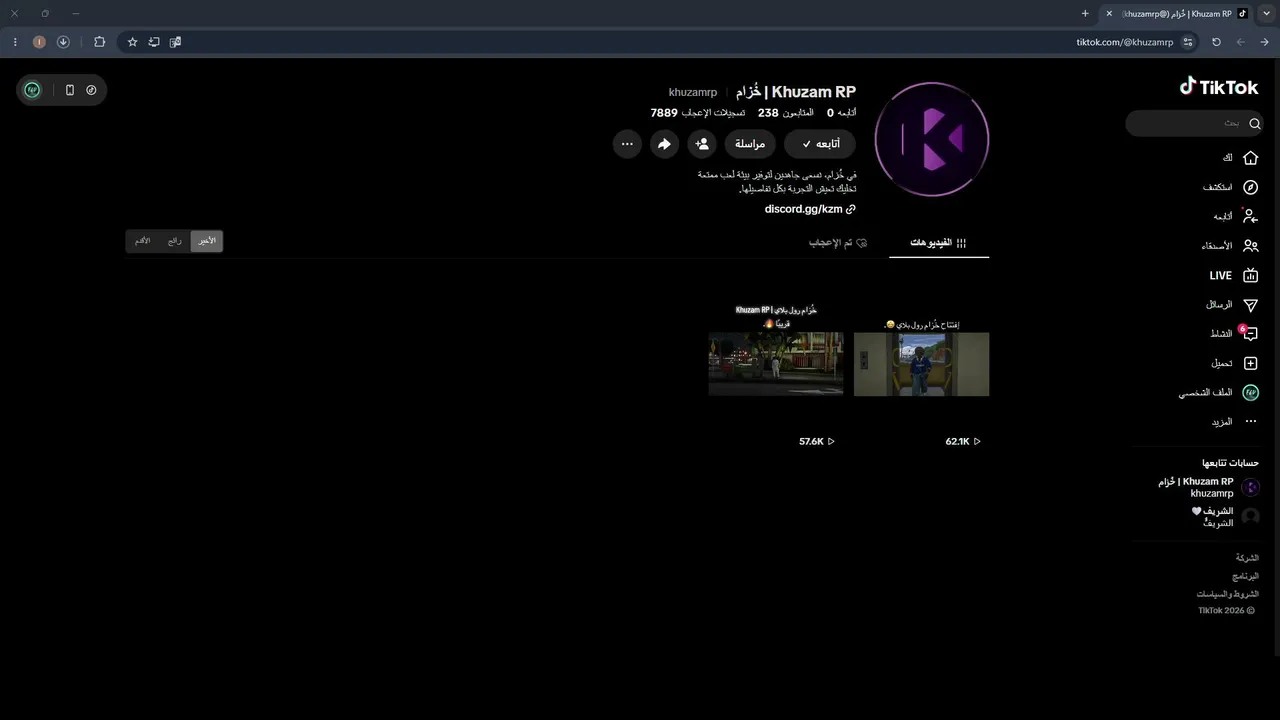Expand the Chrome tab search dropdown
1280x720 pixels.
click(x=1266, y=13)
